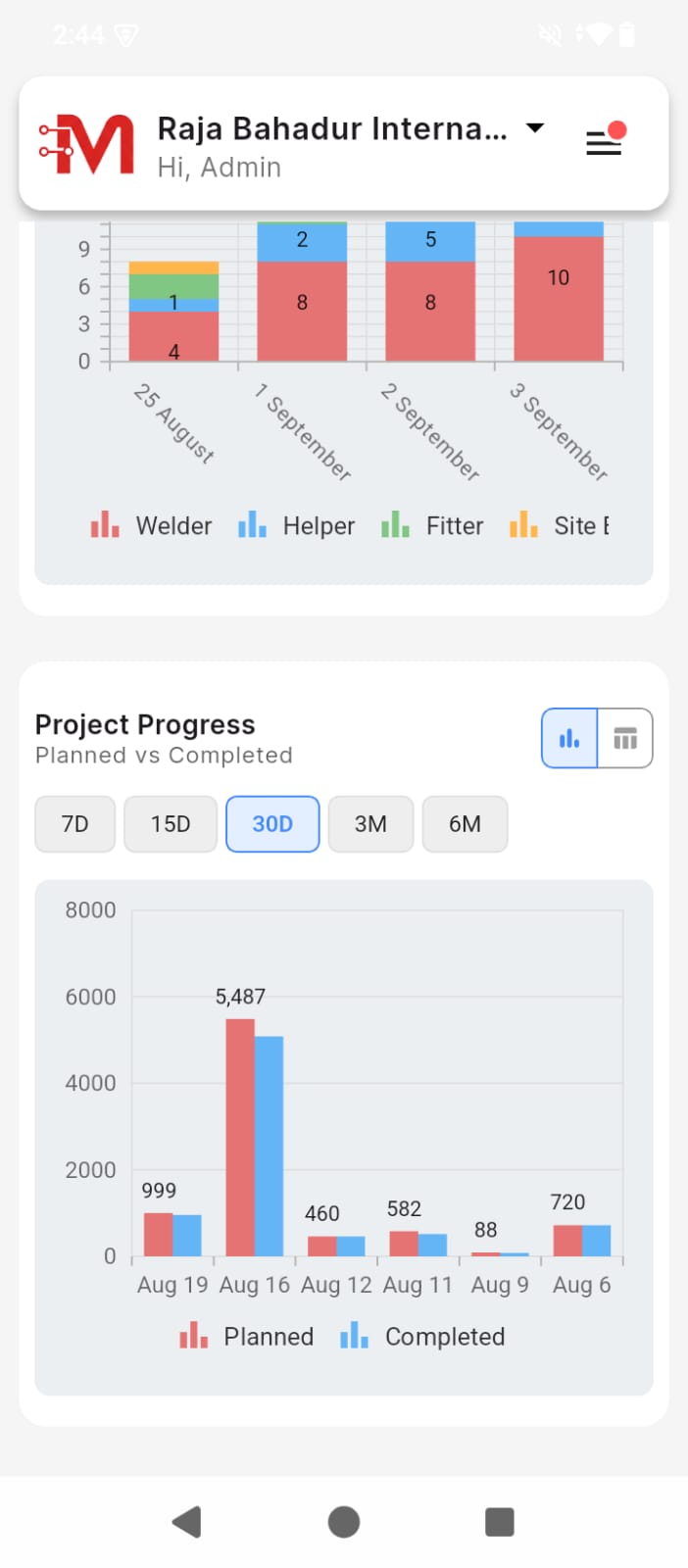
Task: Select the 7D time range
Action: coord(75,824)
